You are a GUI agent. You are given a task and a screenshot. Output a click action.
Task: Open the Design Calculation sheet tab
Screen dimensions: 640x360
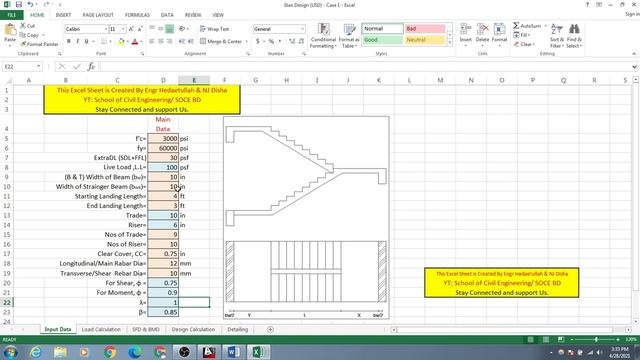[193, 329]
